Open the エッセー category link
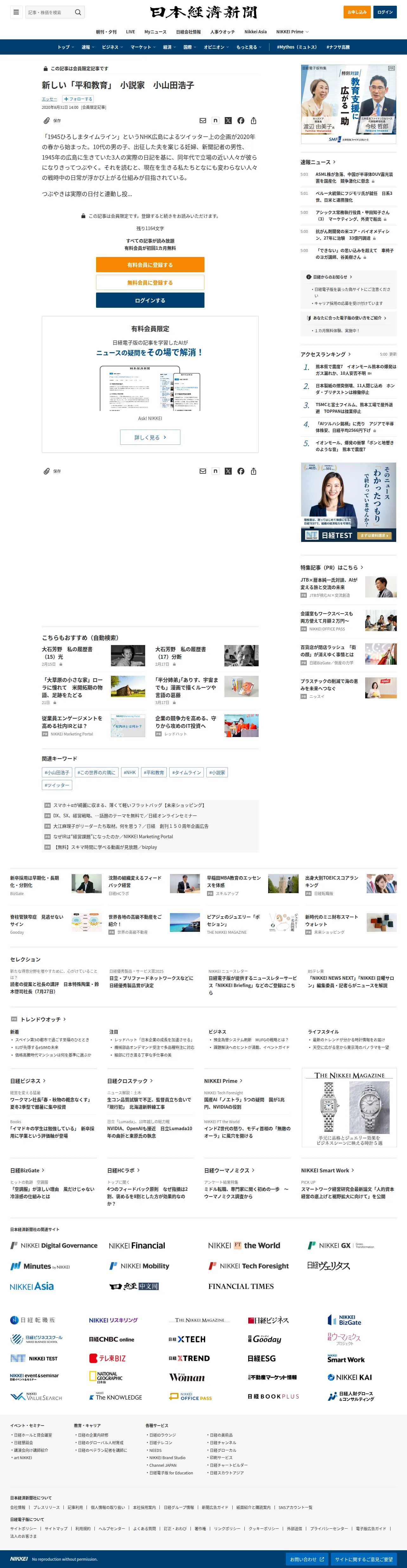This screenshot has width=407, height=1568. coord(49,99)
